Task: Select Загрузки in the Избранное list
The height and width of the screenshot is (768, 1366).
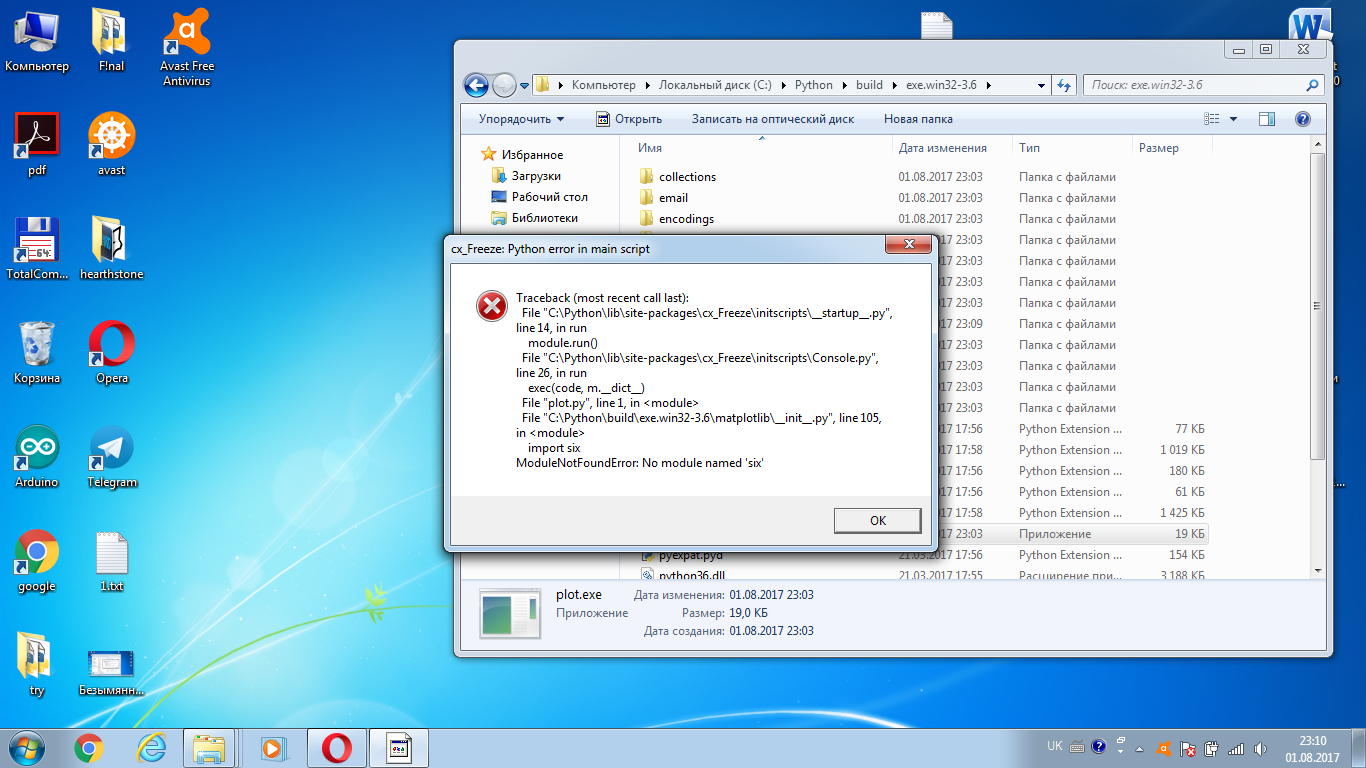Action: (x=536, y=176)
